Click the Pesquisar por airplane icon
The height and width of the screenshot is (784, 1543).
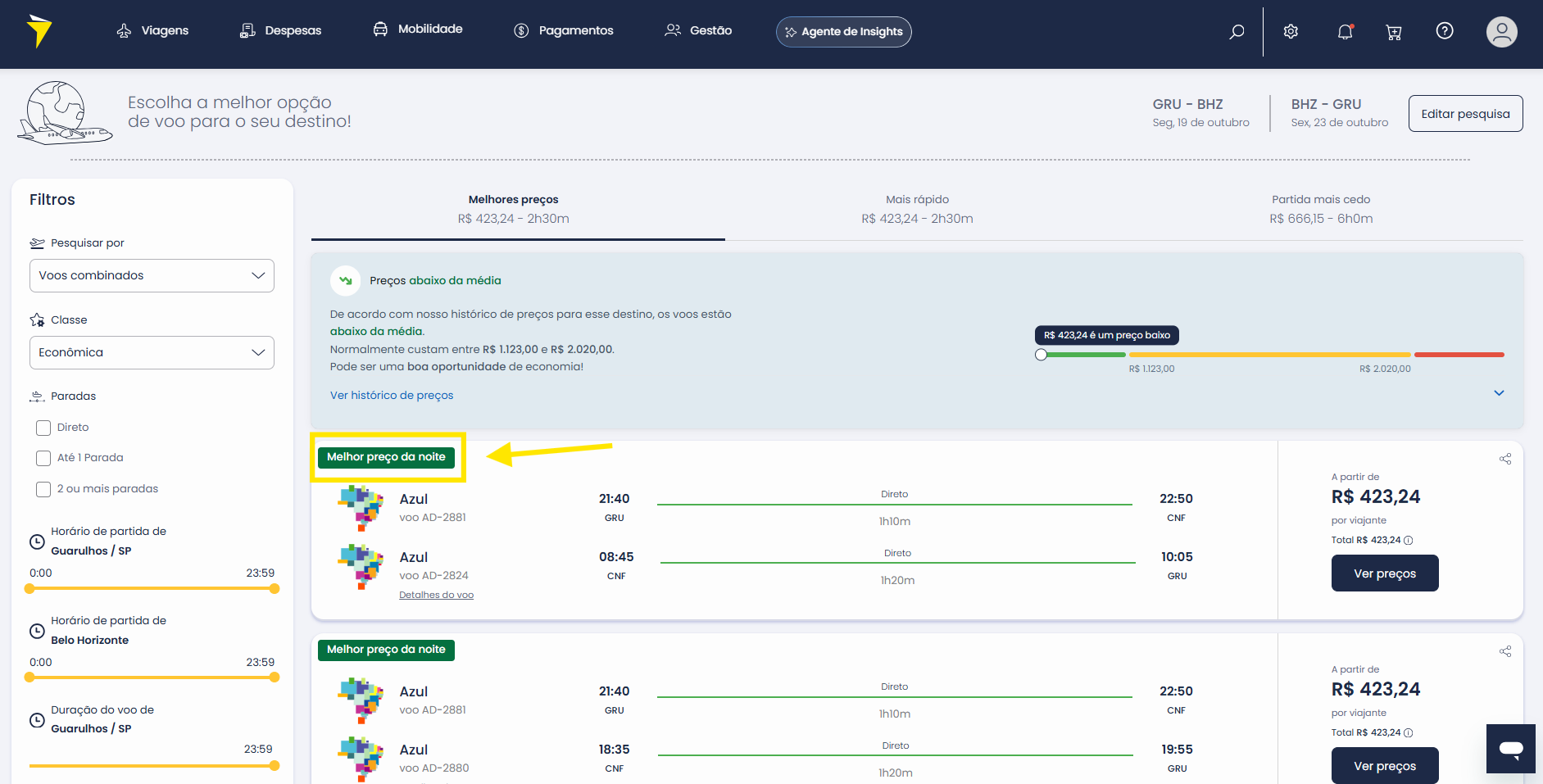37,243
